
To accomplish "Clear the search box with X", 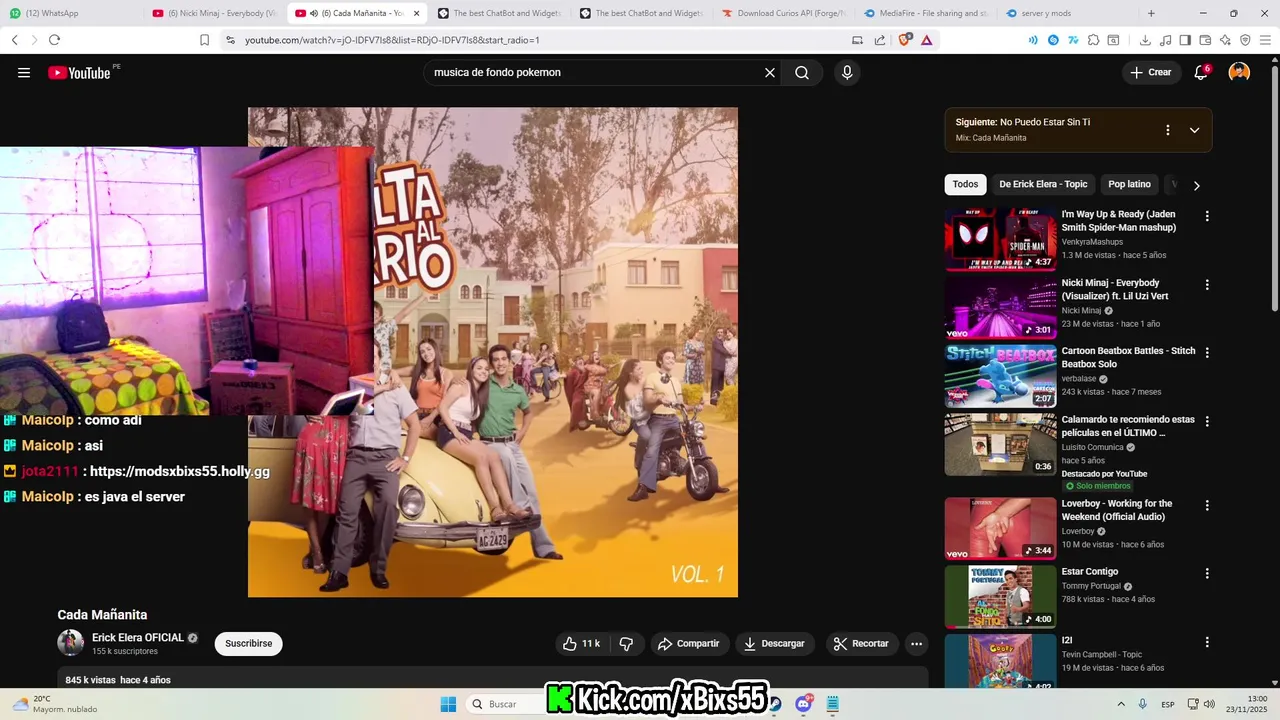I will [x=770, y=72].
